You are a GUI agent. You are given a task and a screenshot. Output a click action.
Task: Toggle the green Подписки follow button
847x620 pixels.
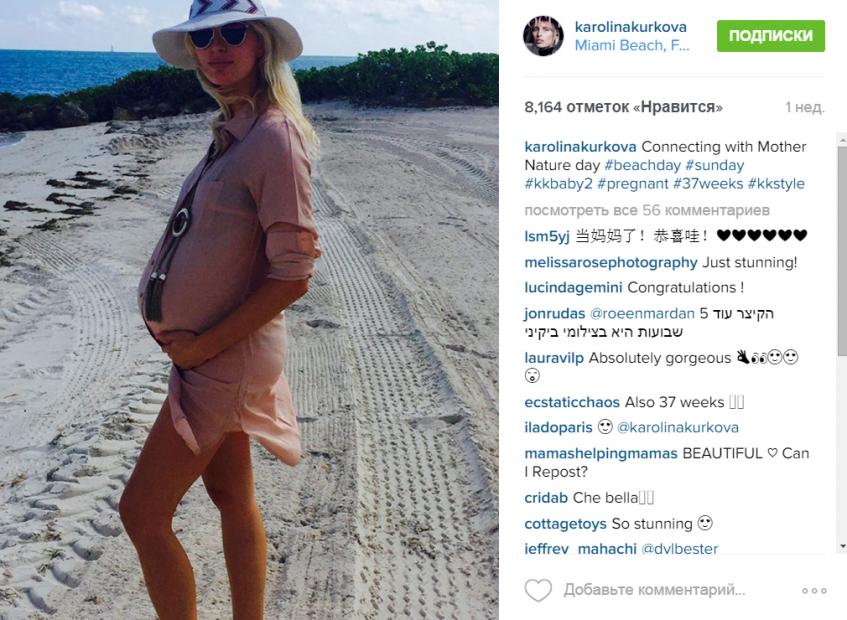[x=771, y=36]
